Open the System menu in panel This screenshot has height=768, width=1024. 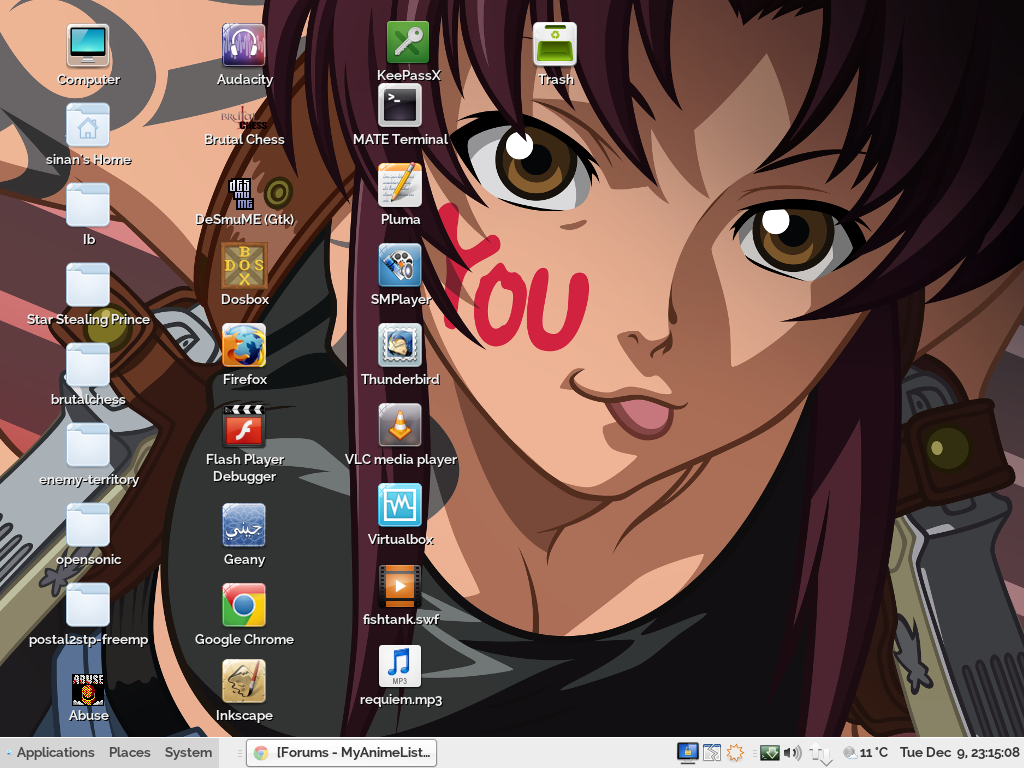(x=188, y=752)
